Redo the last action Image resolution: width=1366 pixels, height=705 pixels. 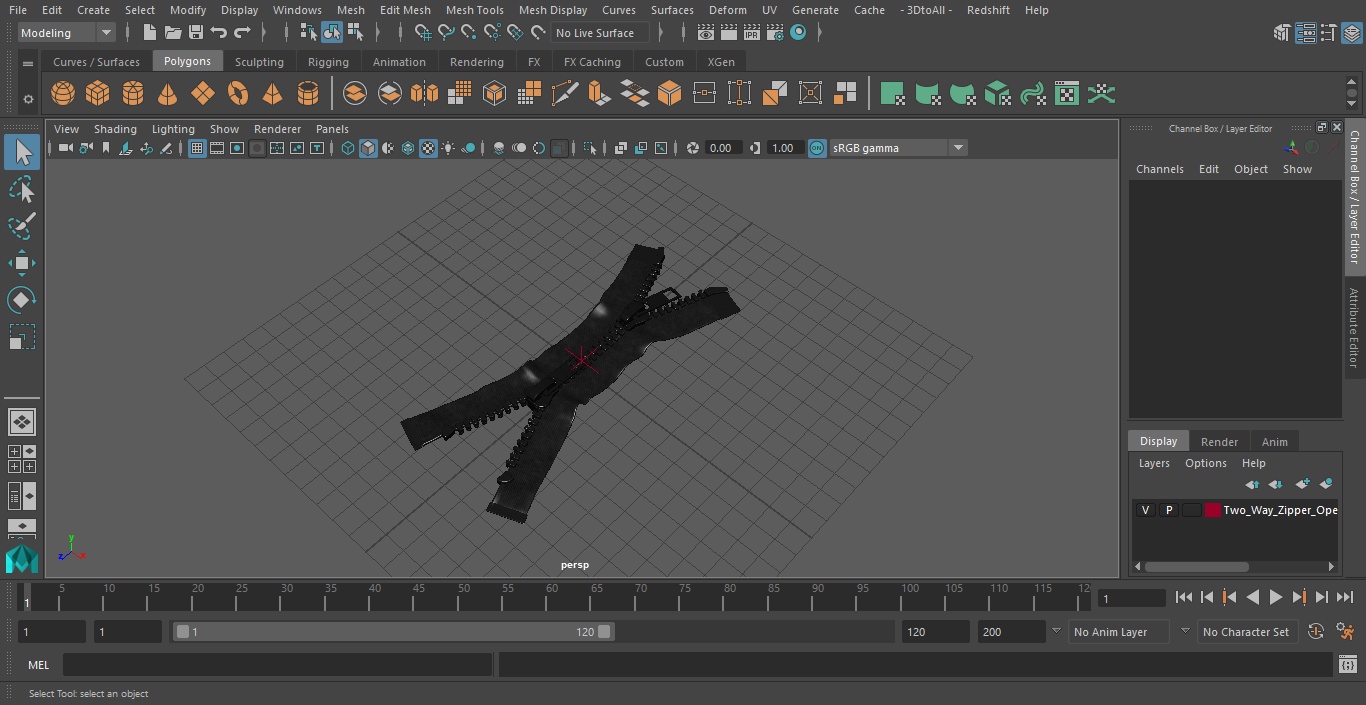click(242, 33)
